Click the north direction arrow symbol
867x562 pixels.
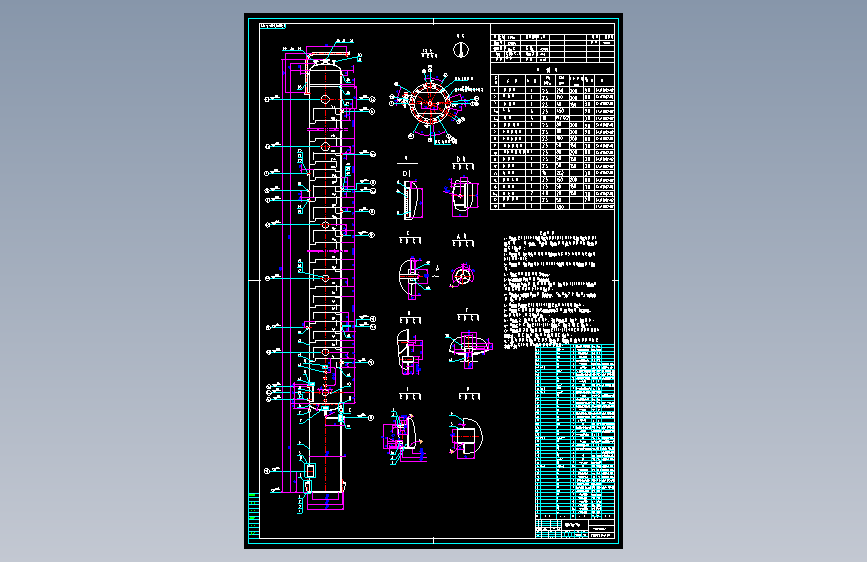(461, 50)
